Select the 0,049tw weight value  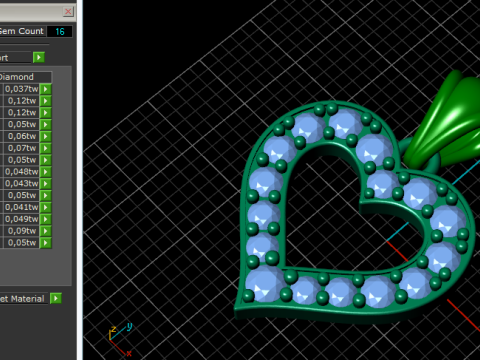coord(21,219)
